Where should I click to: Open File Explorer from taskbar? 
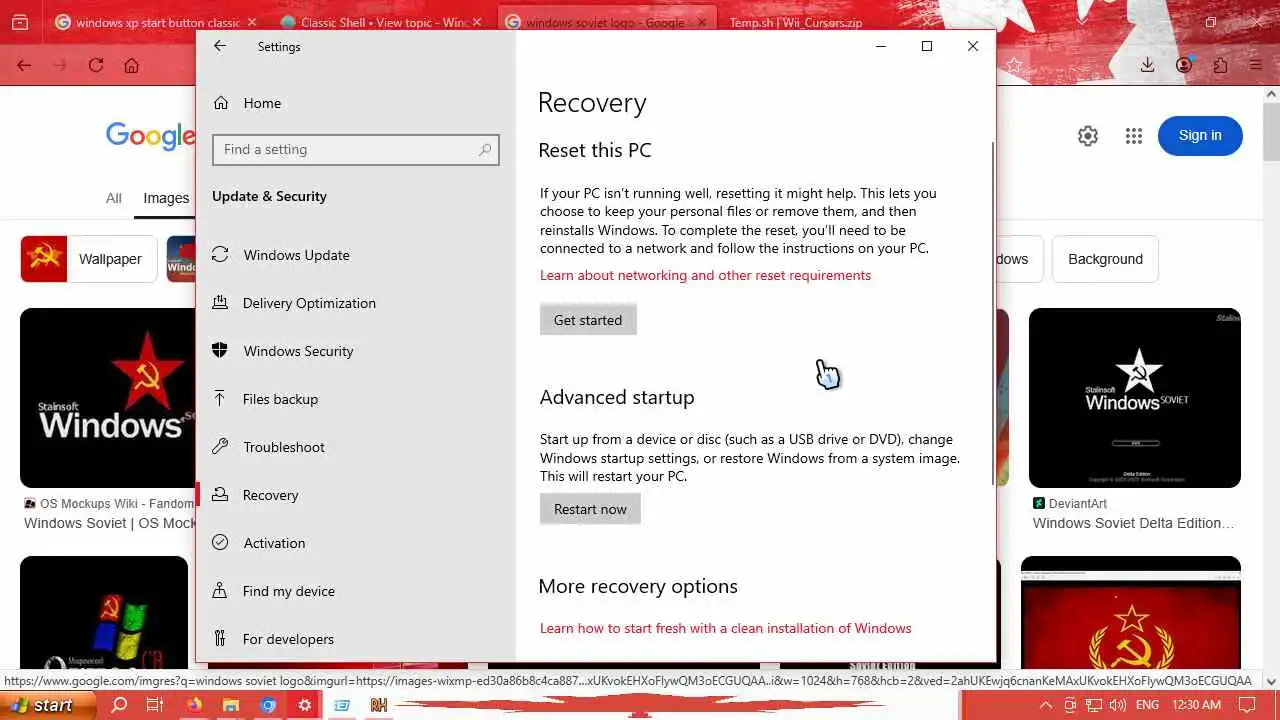click(231, 705)
